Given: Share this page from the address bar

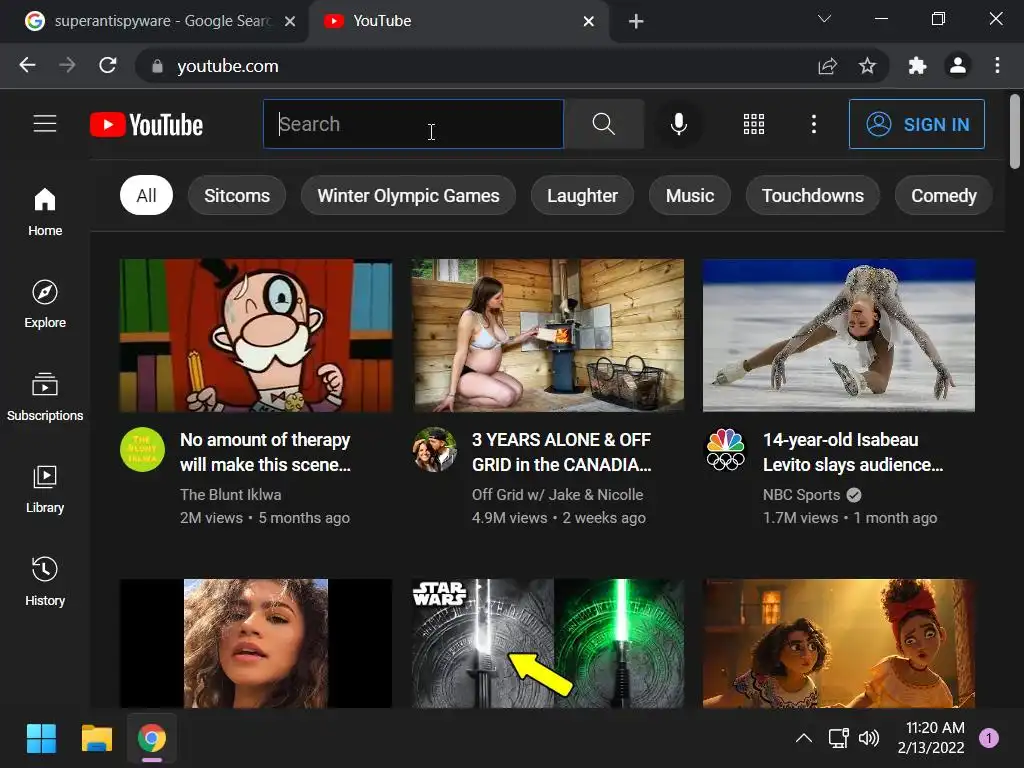Looking at the screenshot, I should (x=827, y=66).
